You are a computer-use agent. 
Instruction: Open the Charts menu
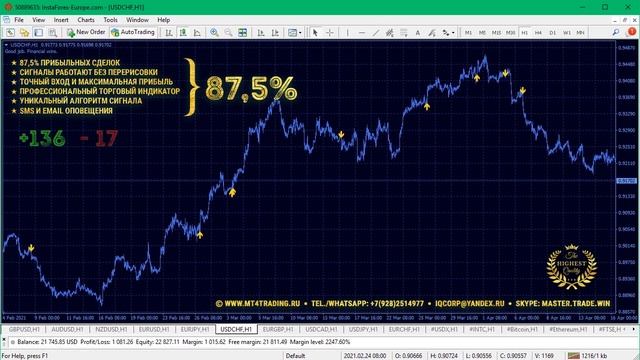[x=86, y=20]
